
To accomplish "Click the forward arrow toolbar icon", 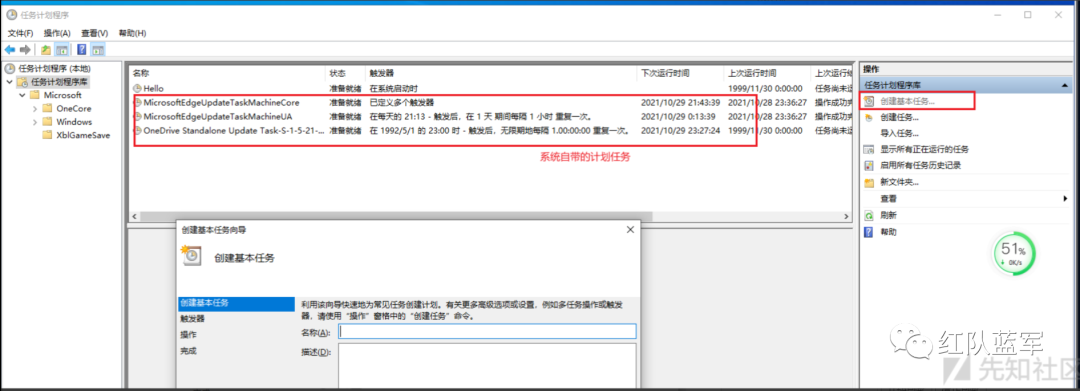I will pos(25,50).
